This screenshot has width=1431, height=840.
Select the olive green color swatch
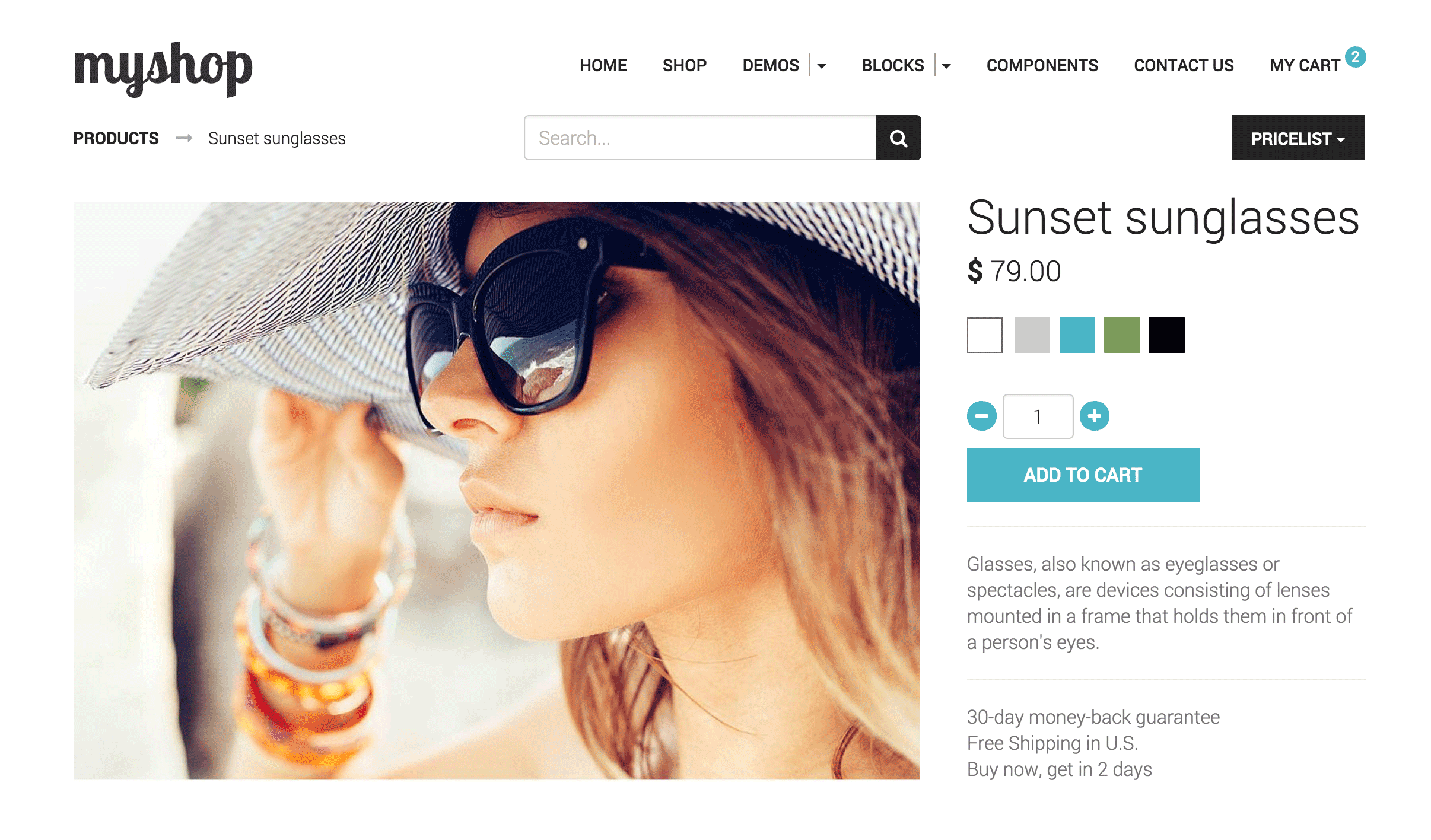click(1122, 335)
